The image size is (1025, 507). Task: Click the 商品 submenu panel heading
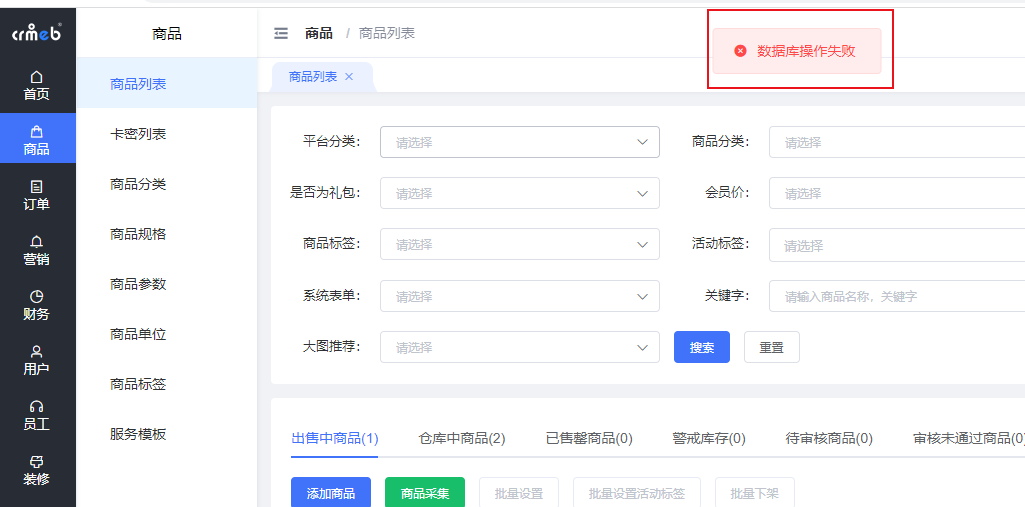click(167, 34)
